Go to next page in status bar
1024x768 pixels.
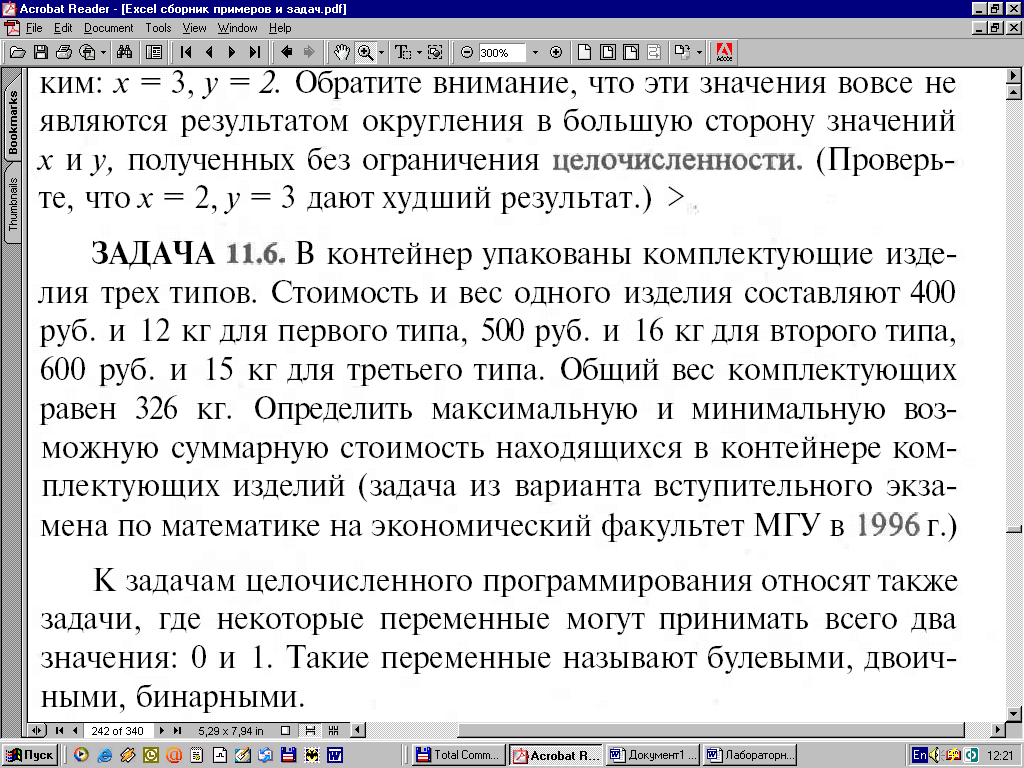click(162, 730)
